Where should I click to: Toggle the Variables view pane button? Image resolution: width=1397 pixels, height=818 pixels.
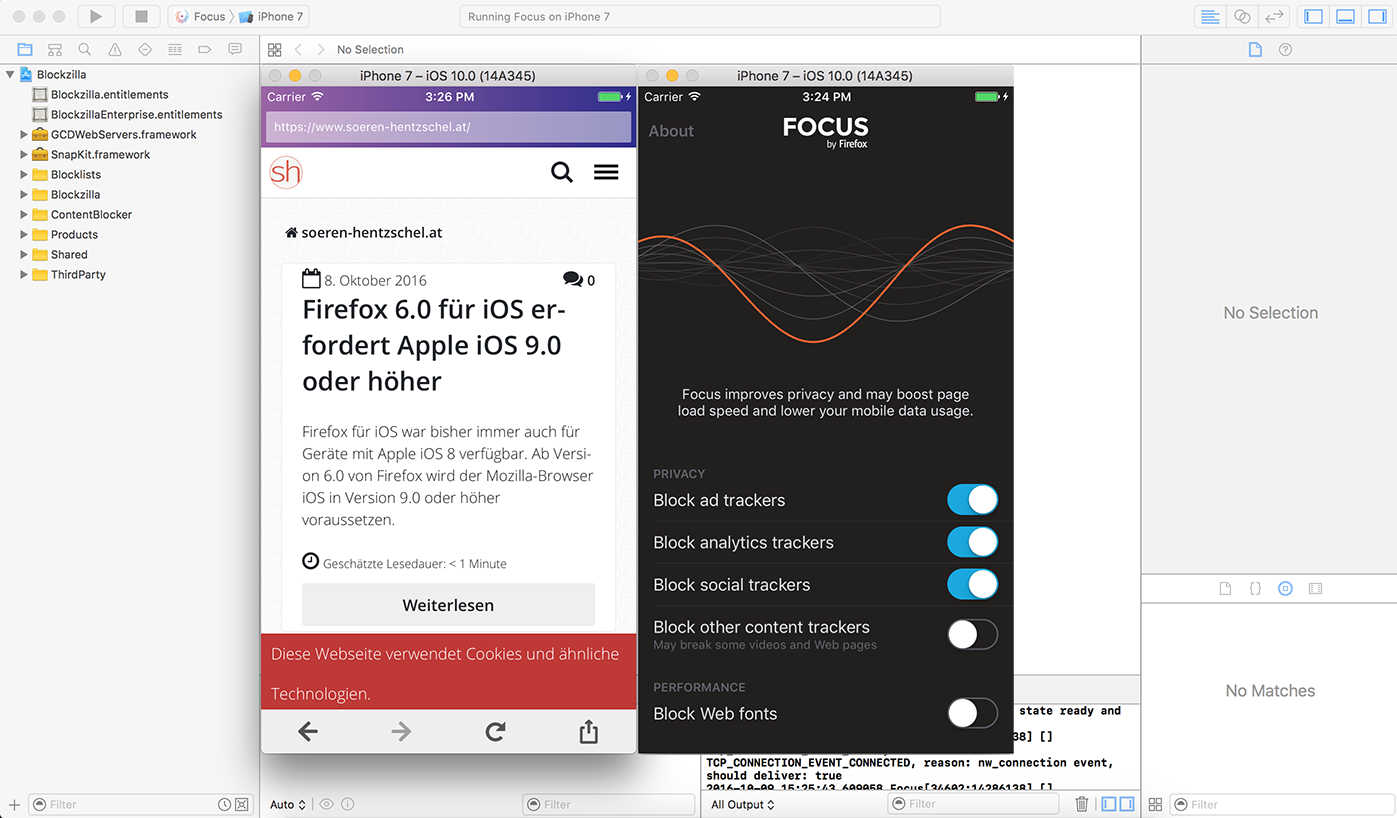[x=1109, y=804]
